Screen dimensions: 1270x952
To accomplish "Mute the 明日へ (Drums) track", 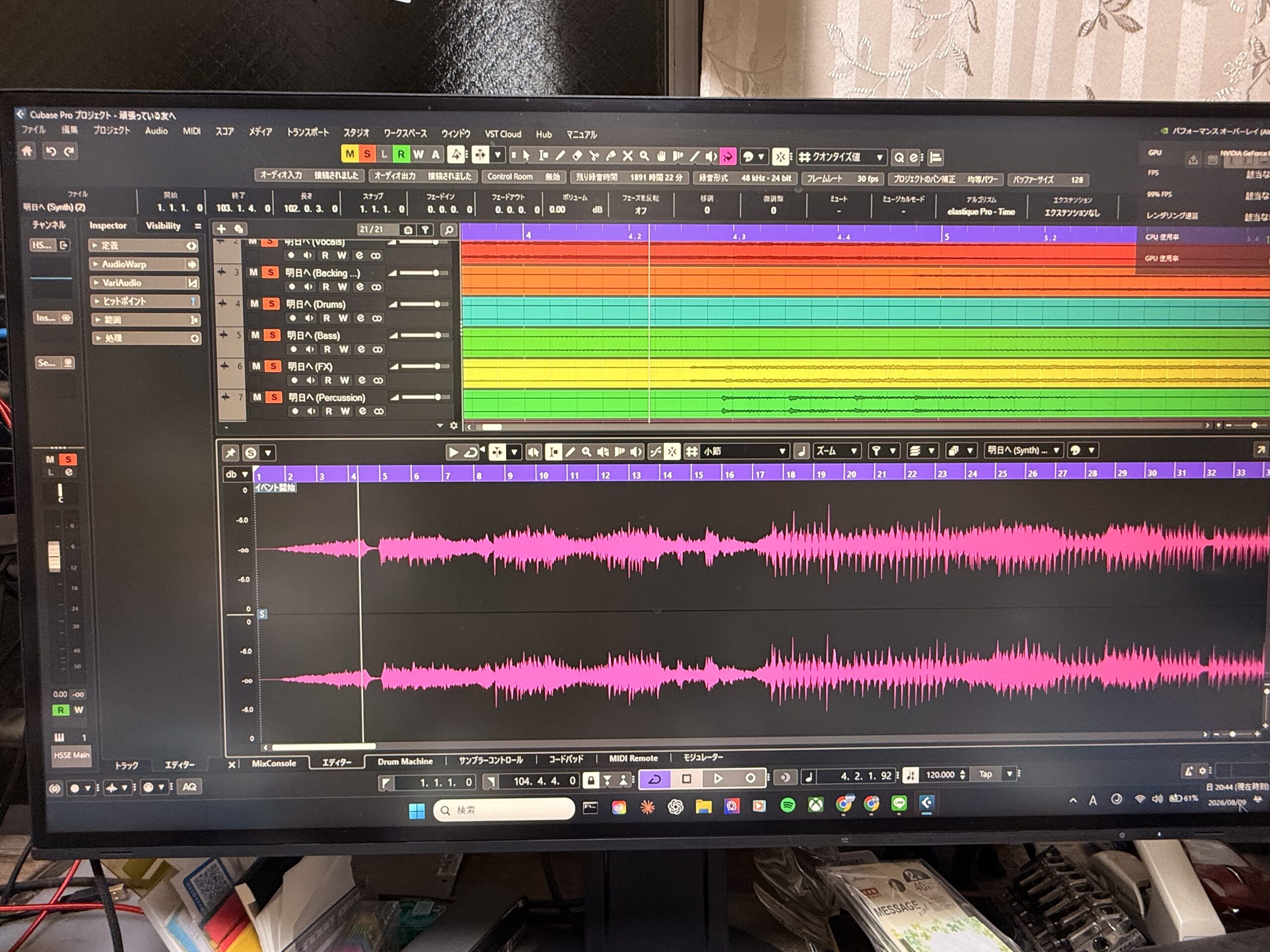I will click(254, 303).
